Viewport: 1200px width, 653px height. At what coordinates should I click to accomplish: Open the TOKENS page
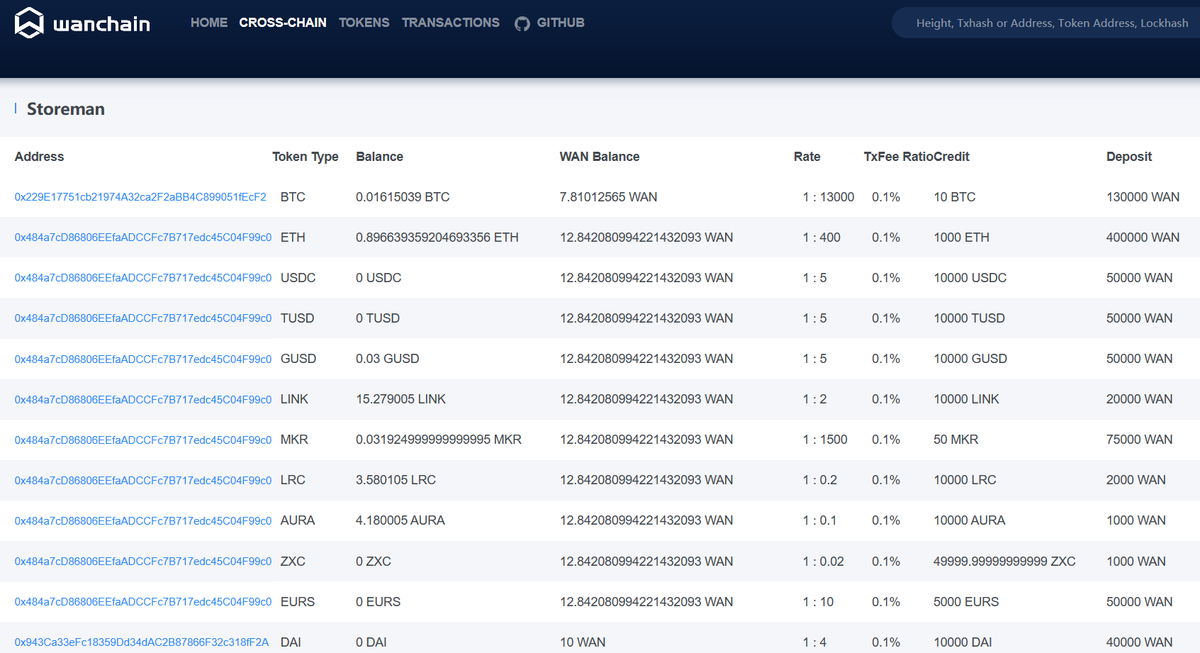pos(364,22)
